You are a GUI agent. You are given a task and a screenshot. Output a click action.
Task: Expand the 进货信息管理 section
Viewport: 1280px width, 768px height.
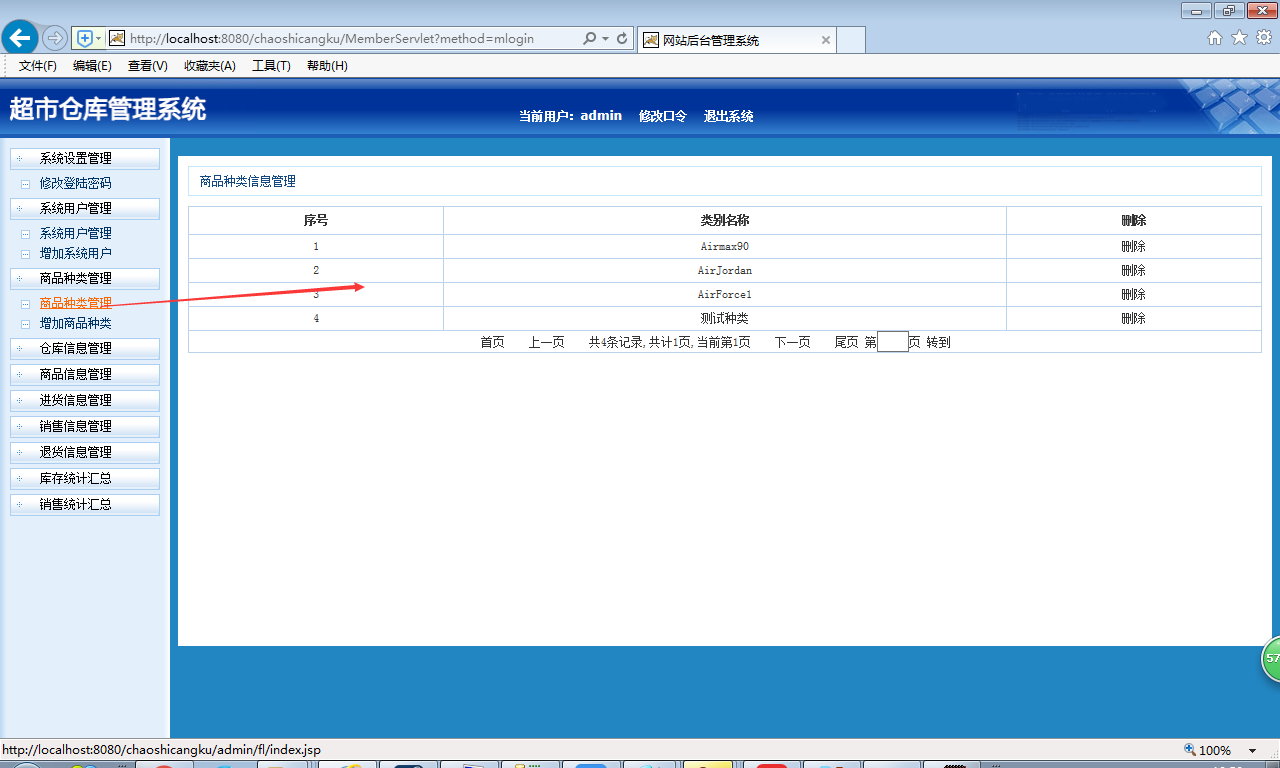pos(85,401)
